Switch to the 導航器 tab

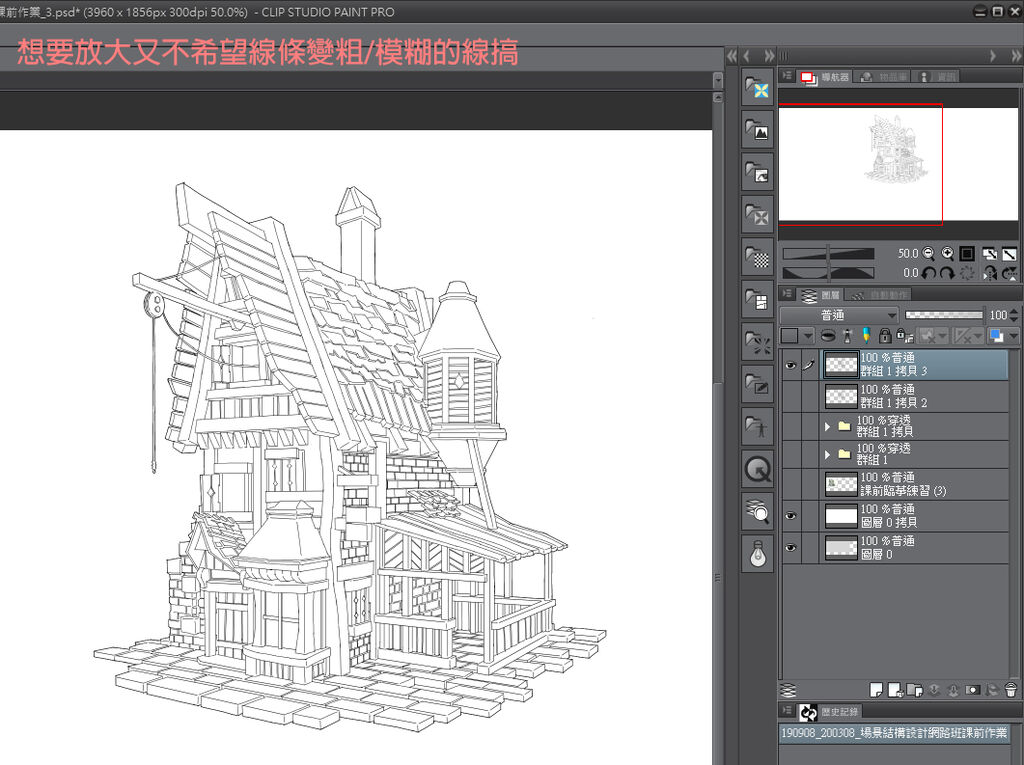pyautogui.click(x=826, y=77)
